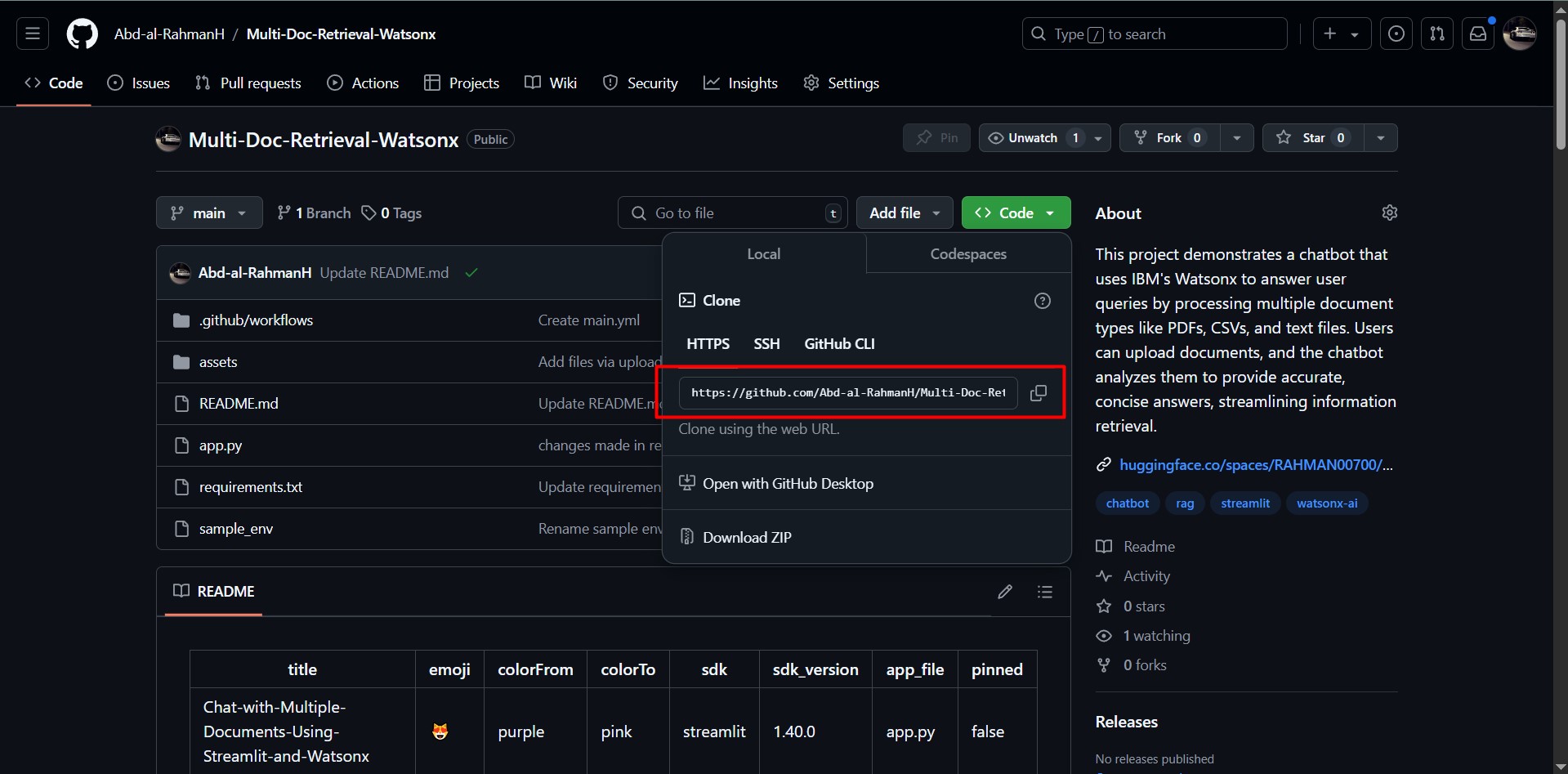The width and height of the screenshot is (1568, 774).
Task: Edit README with pencil icon
Action: (1005, 591)
